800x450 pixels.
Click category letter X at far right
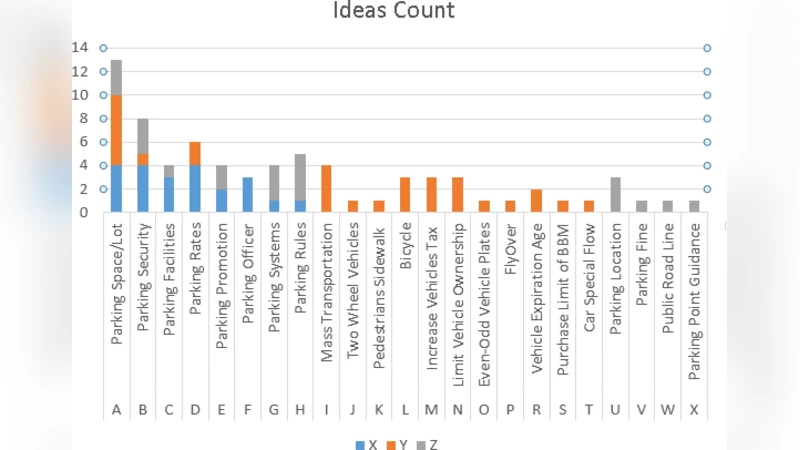tap(695, 410)
